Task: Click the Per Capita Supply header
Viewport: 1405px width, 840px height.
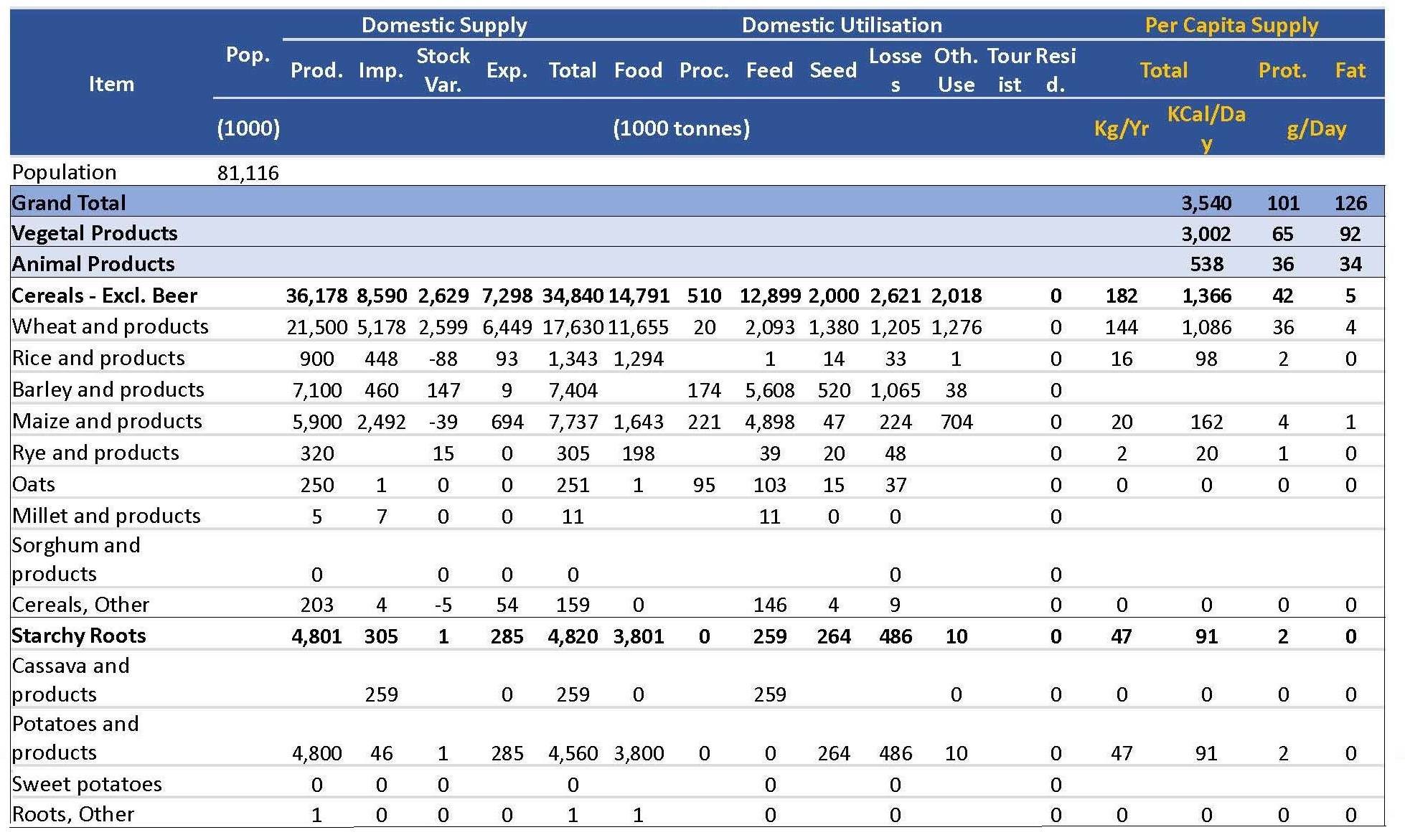Action: [x=1231, y=25]
